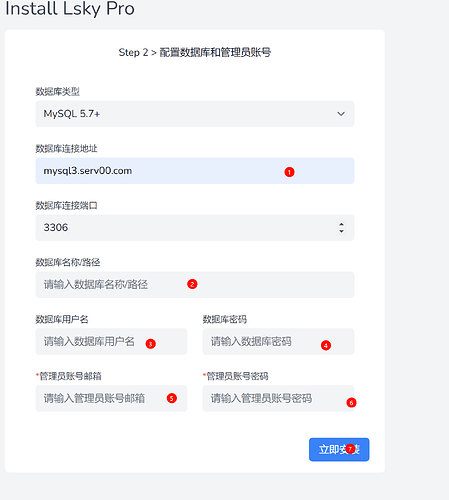Click the 数据库连接地址 label
This screenshot has height=500, width=449.
tap(66, 149)
